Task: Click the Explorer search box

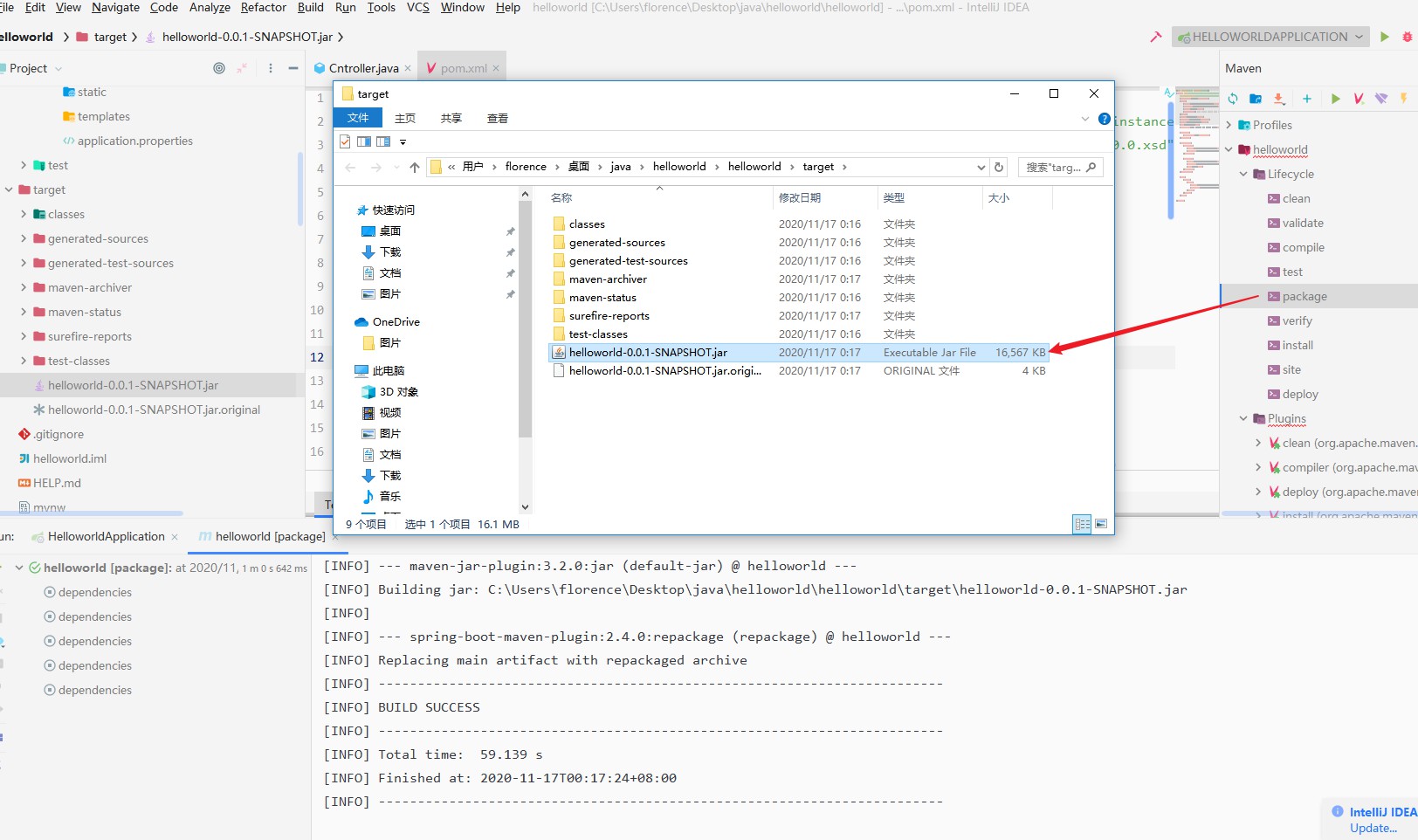Action: coord(1060,167)
